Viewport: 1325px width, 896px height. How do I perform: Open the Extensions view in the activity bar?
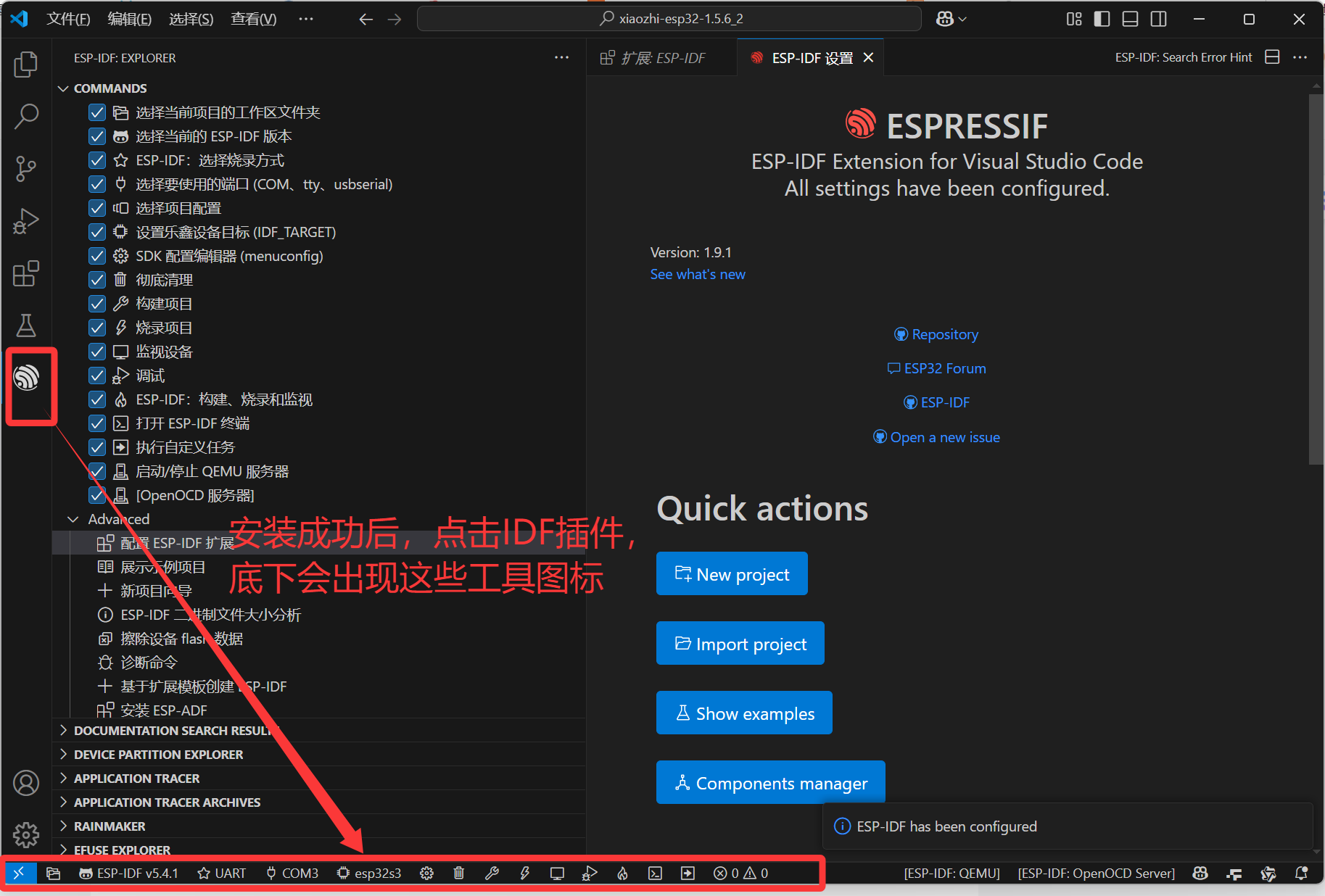coord(26,273)
